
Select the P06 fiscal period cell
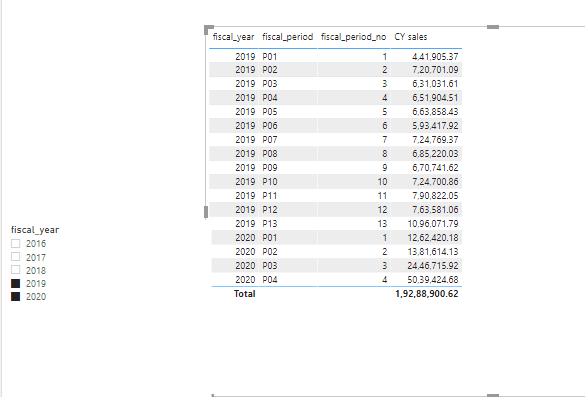[x=270, y=126]
